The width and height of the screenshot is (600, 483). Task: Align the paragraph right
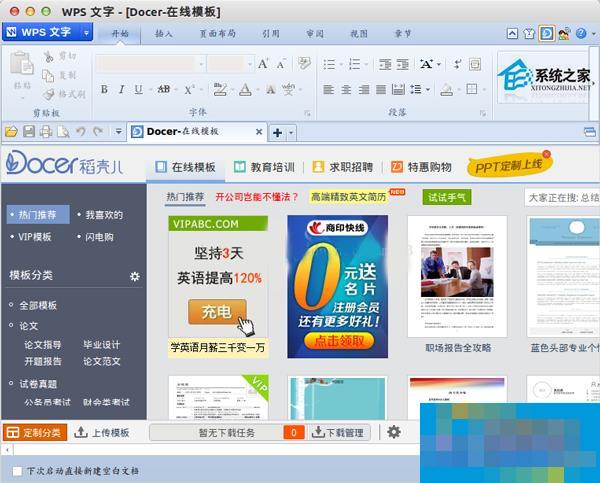pyautogui.click(x=364, y=90)
